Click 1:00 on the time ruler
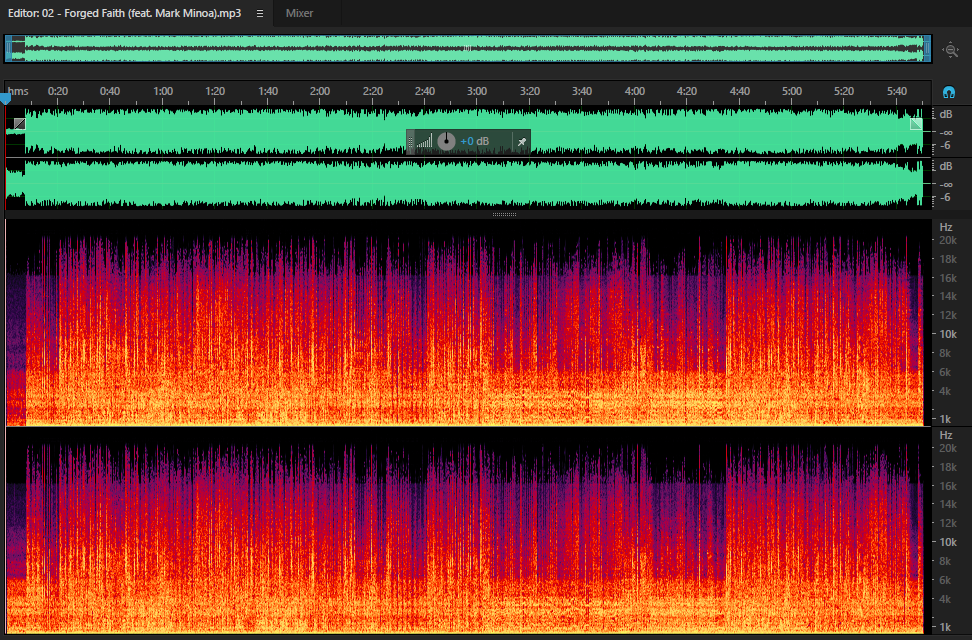 tap(163, 91)
